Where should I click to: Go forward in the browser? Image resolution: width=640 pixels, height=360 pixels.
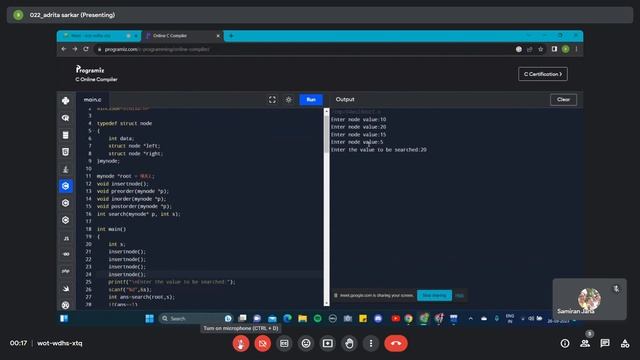(75, 49)
